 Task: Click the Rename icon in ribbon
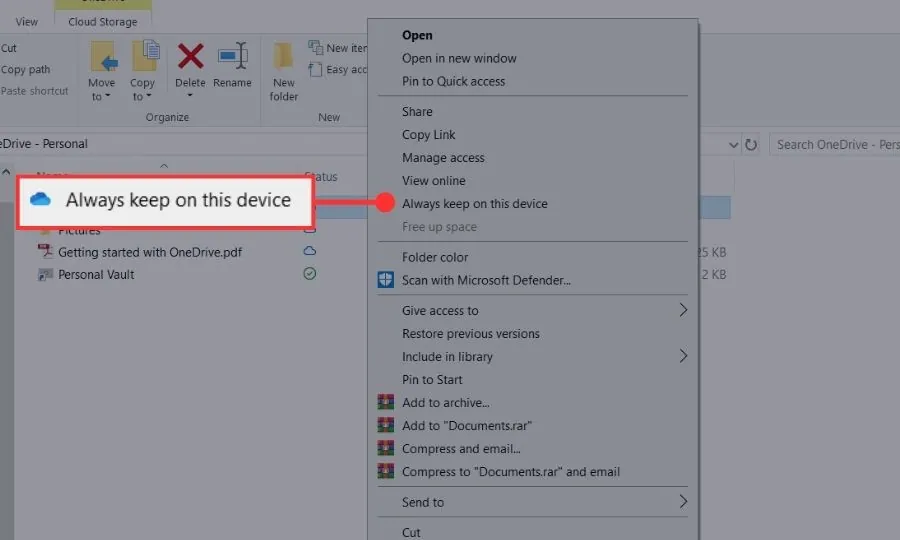[x=232, y=56]
